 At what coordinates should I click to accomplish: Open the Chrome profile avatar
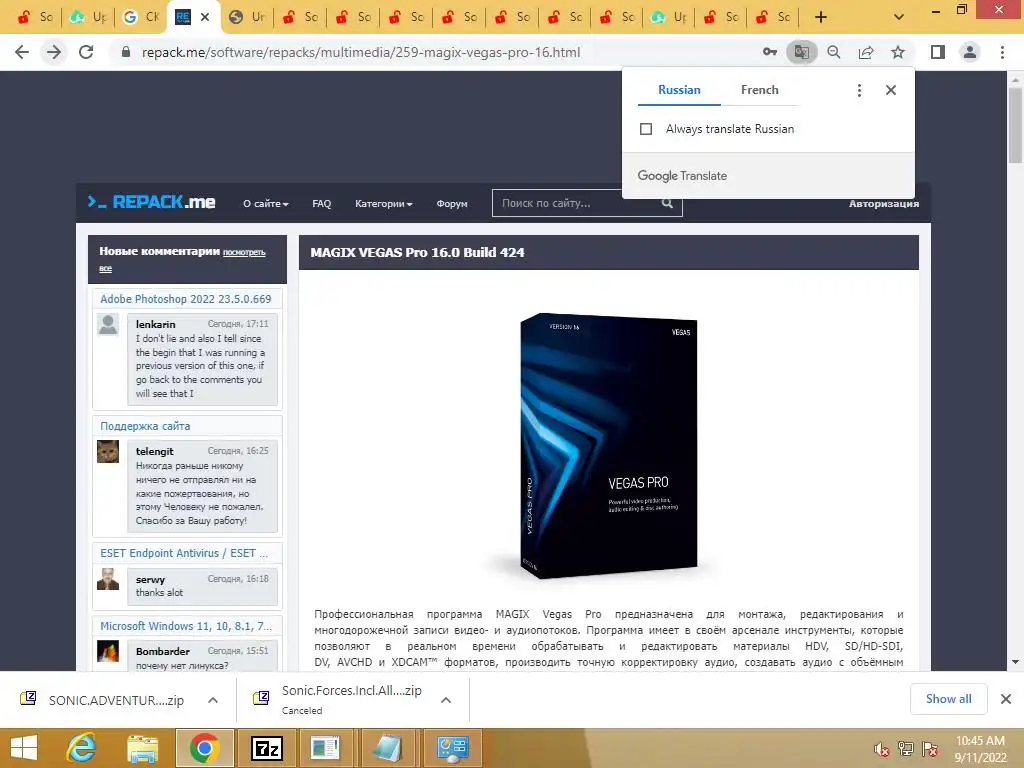click(970, 52)
